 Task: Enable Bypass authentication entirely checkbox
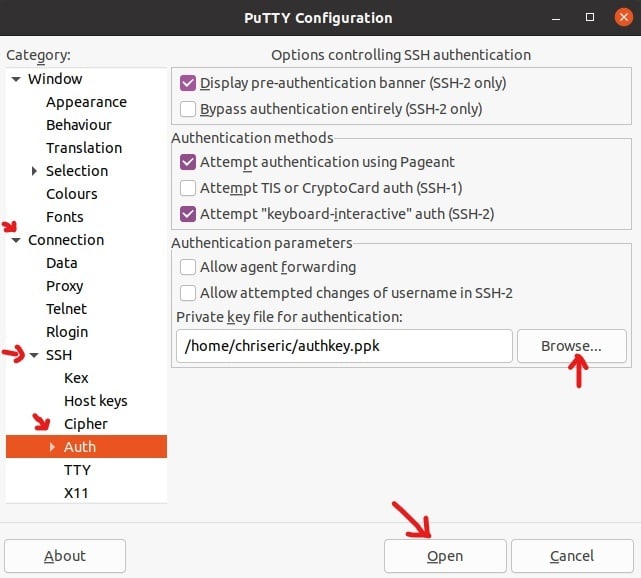point(188,109)
